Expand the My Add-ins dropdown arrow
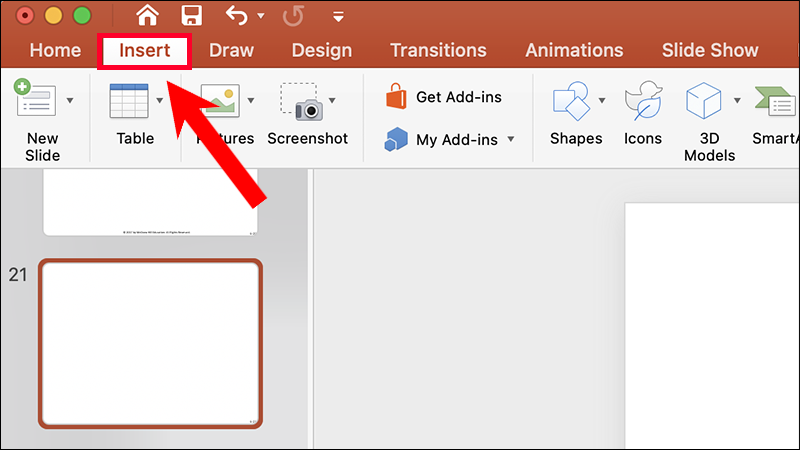Image resolution: width=800 pixels, height=450 pixels. 511,139
